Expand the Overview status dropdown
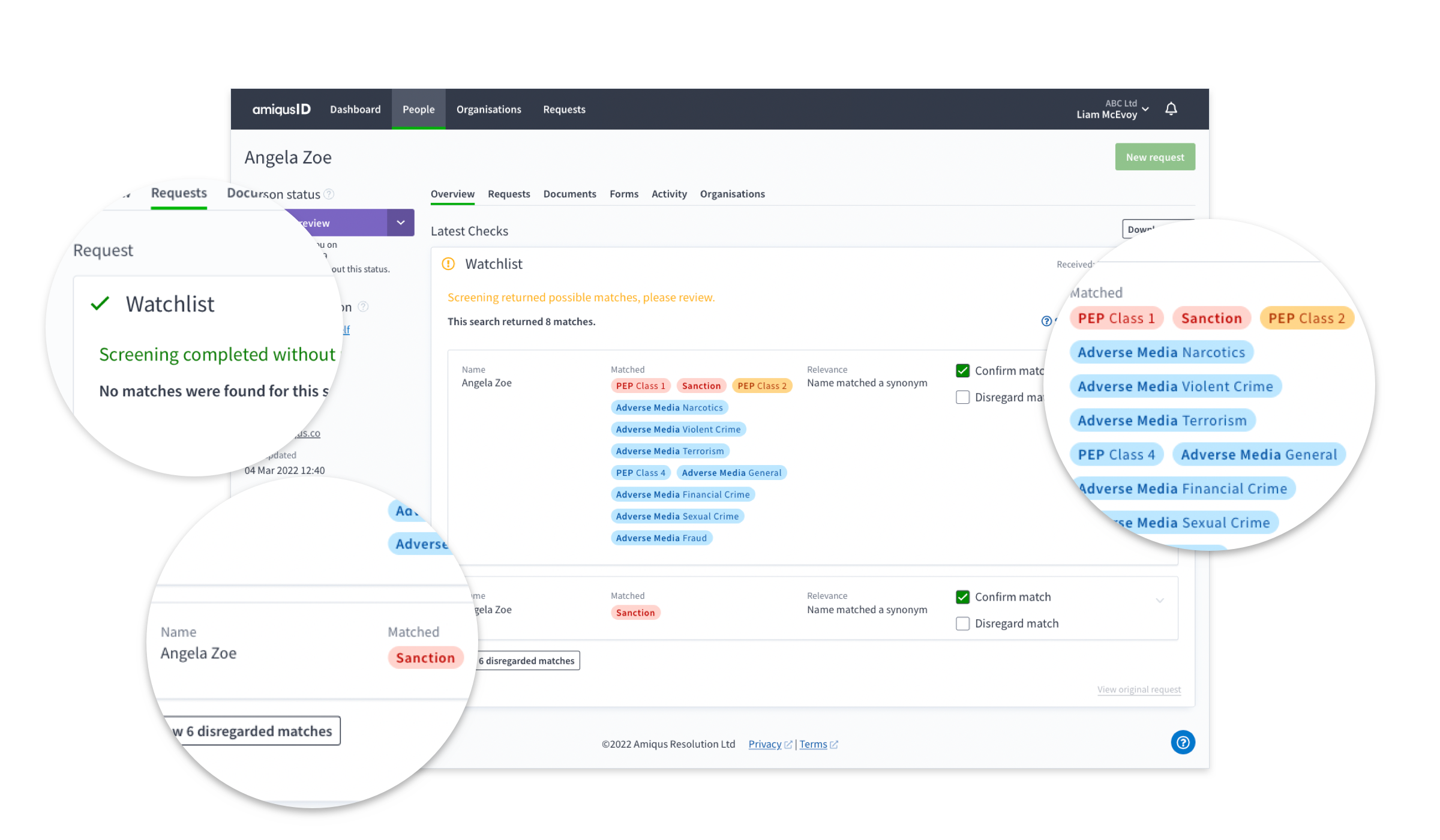The image size is (1440, 840). (x=400, y=222)
